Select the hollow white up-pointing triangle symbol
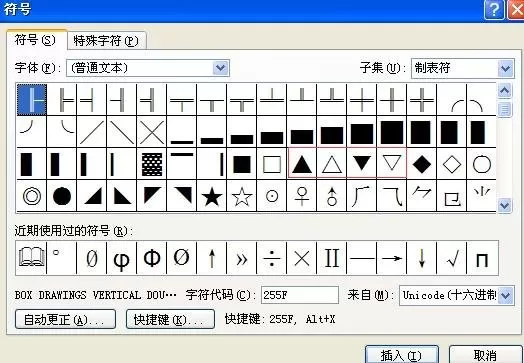 [x=332, y=164]
